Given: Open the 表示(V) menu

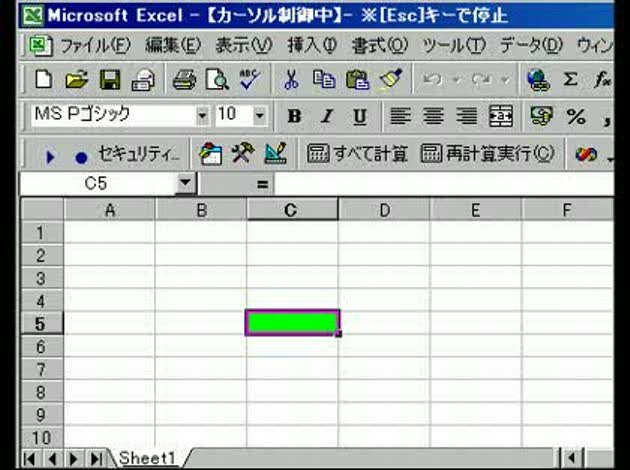Looking at the screenshot, I should point(243,46).
